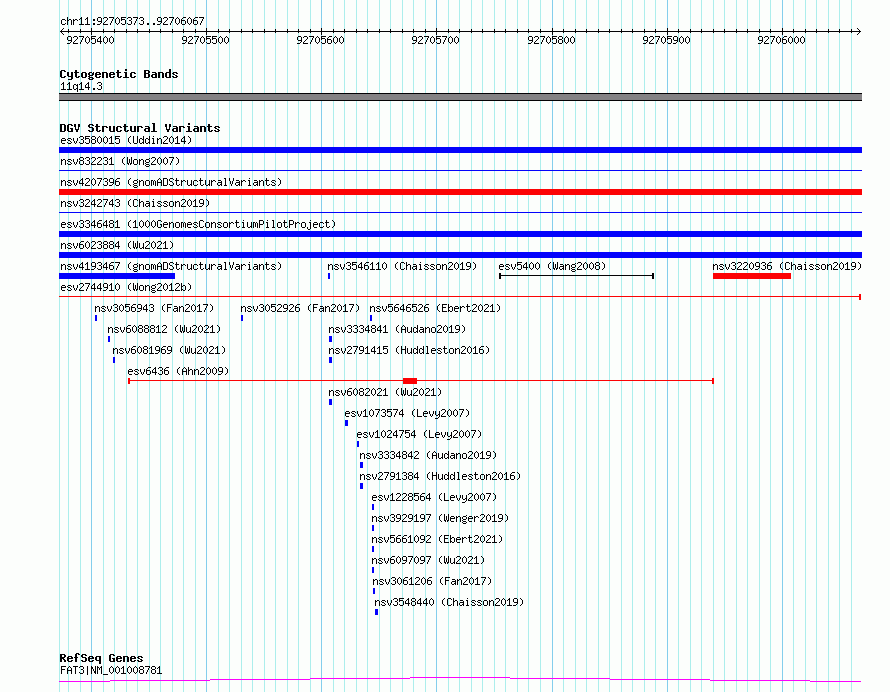Image resolution: width=890 pixels, height=692 pixels.
Task: Click the gray 11q14.3 cytogenetic band
Action: (460, 97)
